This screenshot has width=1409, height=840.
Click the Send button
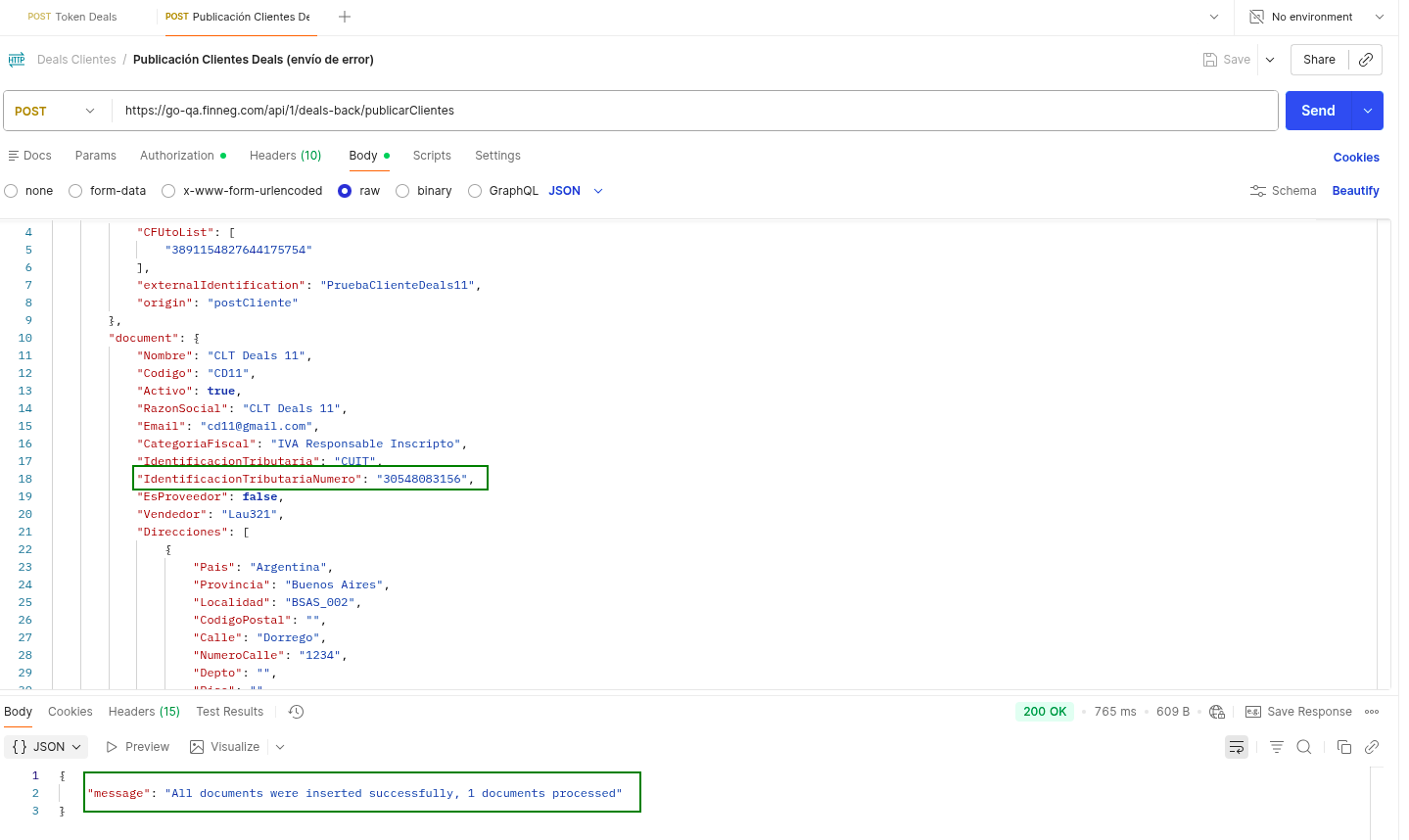click(1317, 111)
